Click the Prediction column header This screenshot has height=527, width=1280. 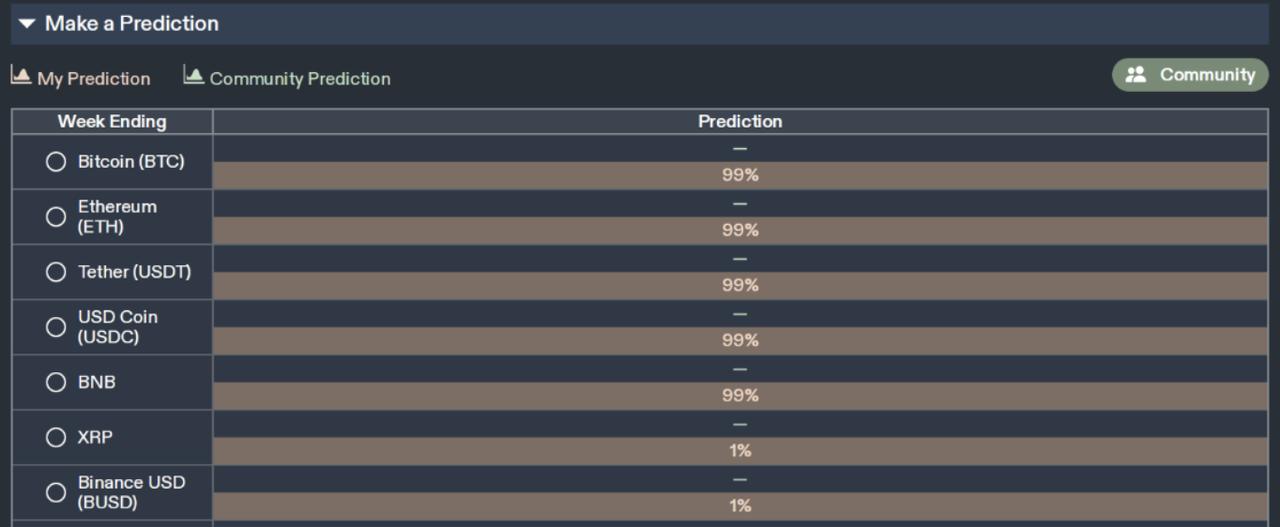tap(740, 122)
